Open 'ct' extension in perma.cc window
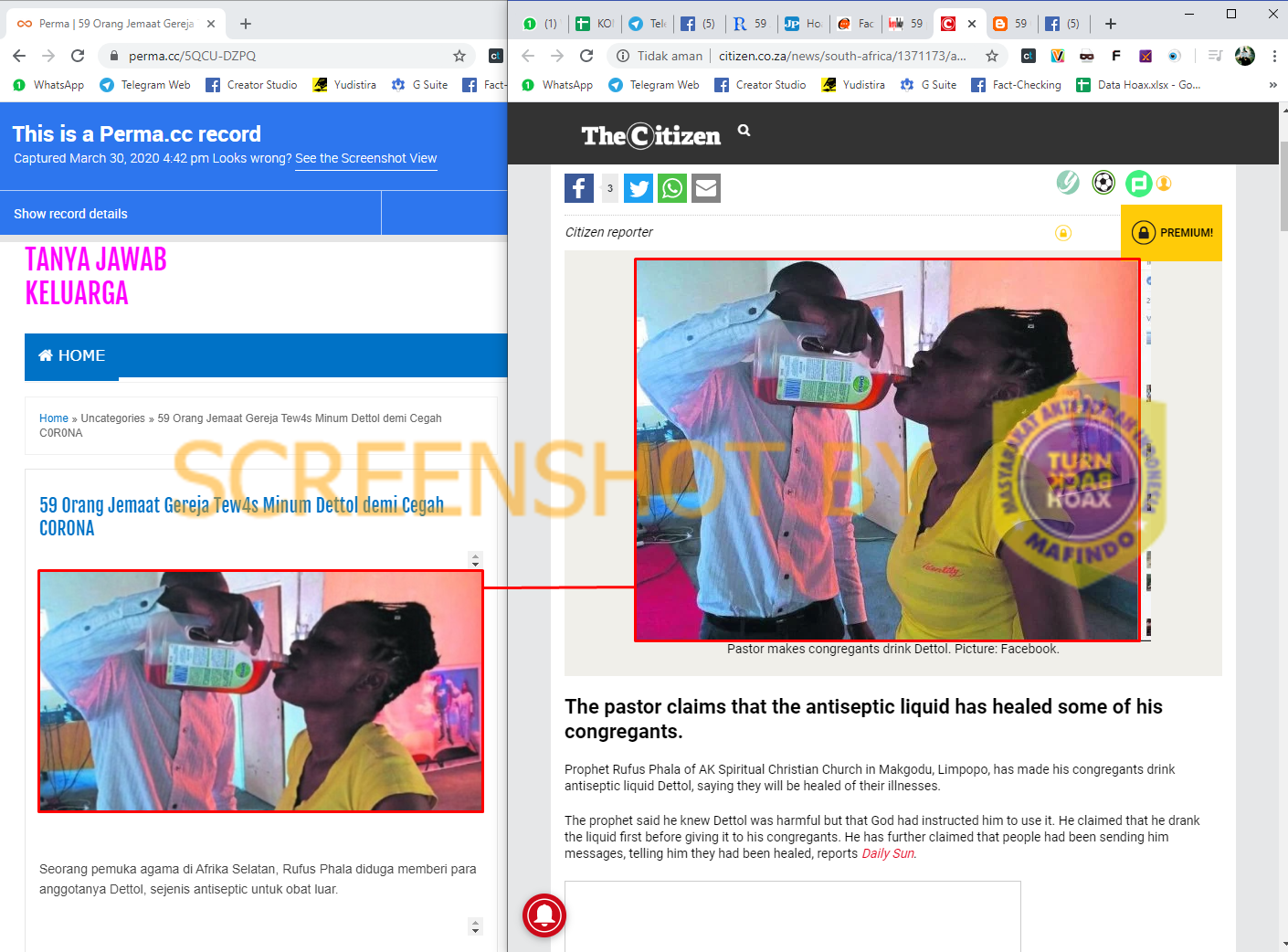This screenshot has height=952, width=1288. tap(496, 56)
